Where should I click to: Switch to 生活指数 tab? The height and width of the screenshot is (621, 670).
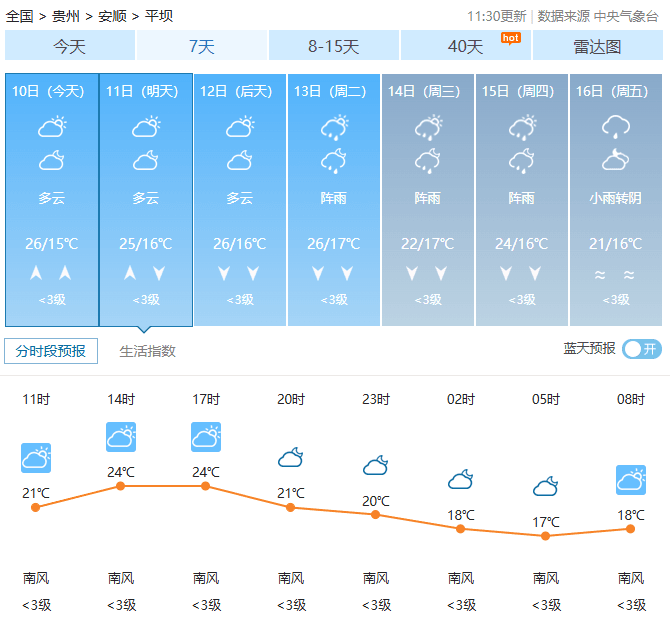[147, 351]
